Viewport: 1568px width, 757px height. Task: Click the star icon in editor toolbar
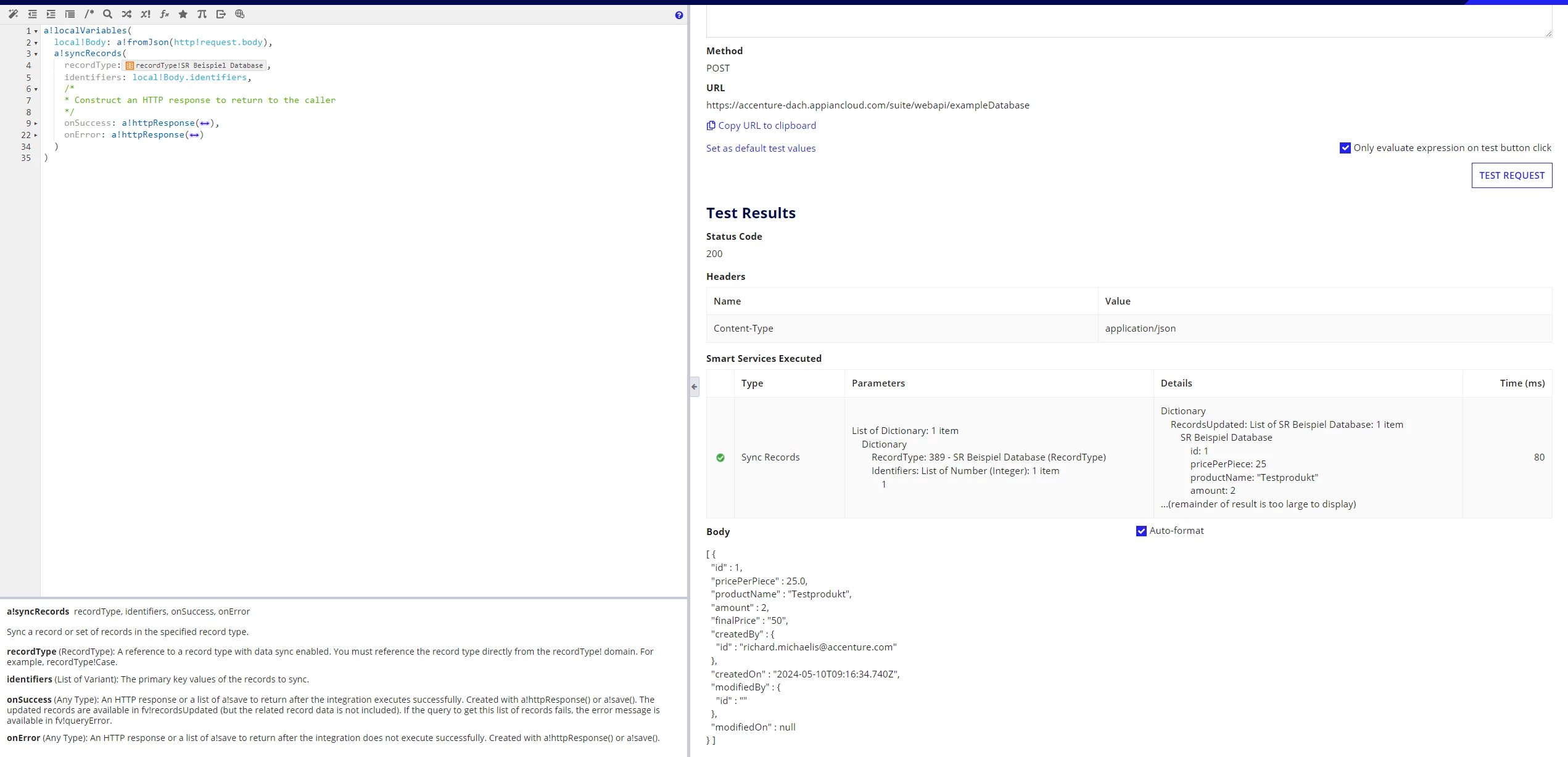coord(183,14)
